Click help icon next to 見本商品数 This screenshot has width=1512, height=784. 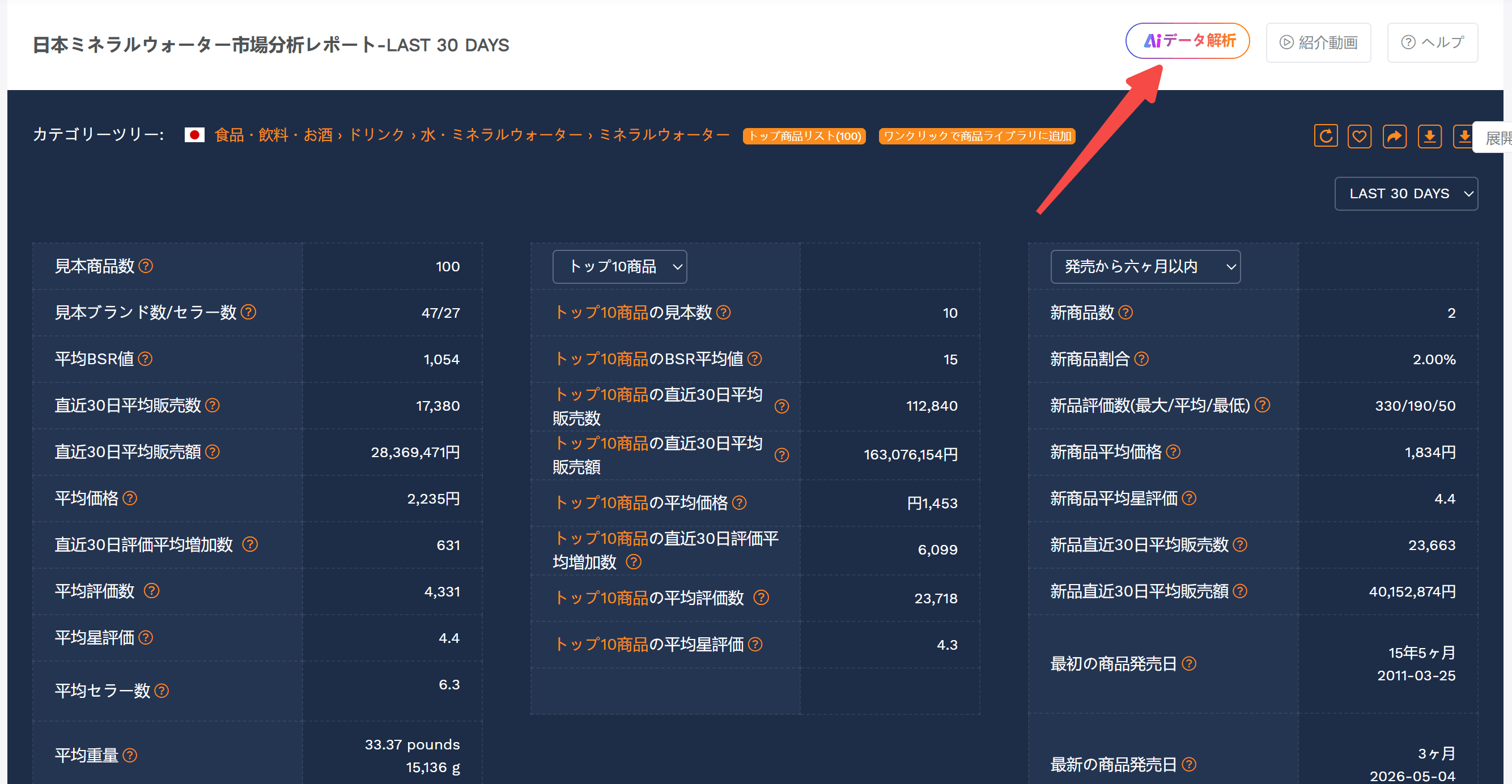146,266
